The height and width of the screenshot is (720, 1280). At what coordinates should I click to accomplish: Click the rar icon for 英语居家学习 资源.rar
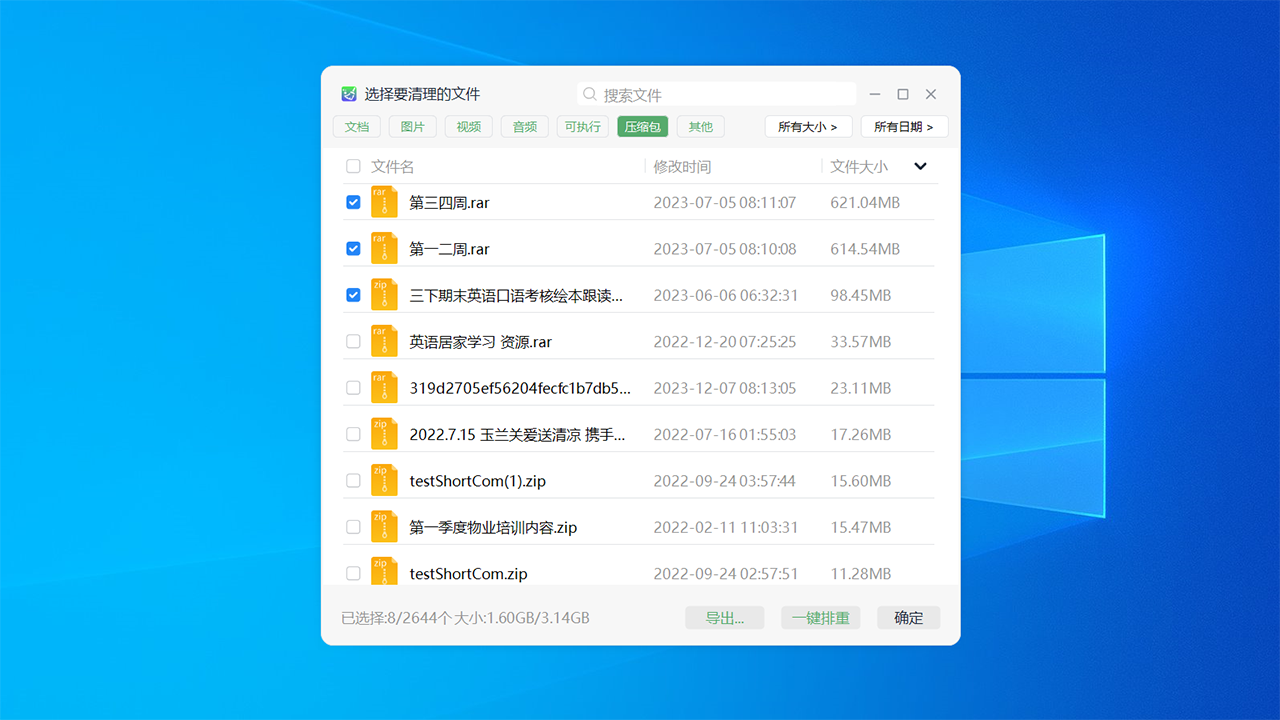(x=383, y=340)
